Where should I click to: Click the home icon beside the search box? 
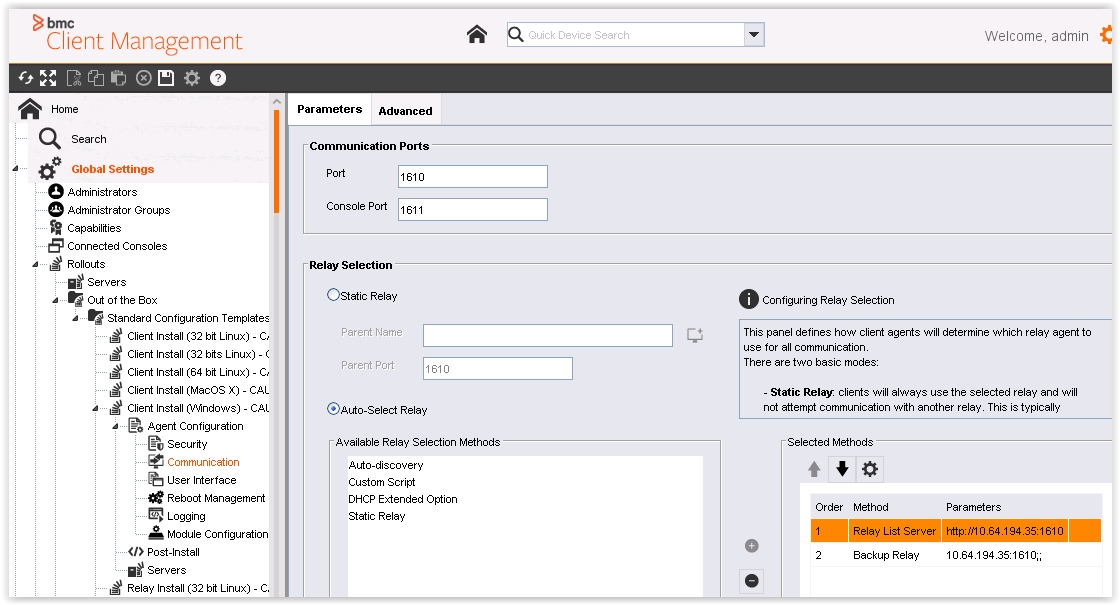(x=477, y=35)
